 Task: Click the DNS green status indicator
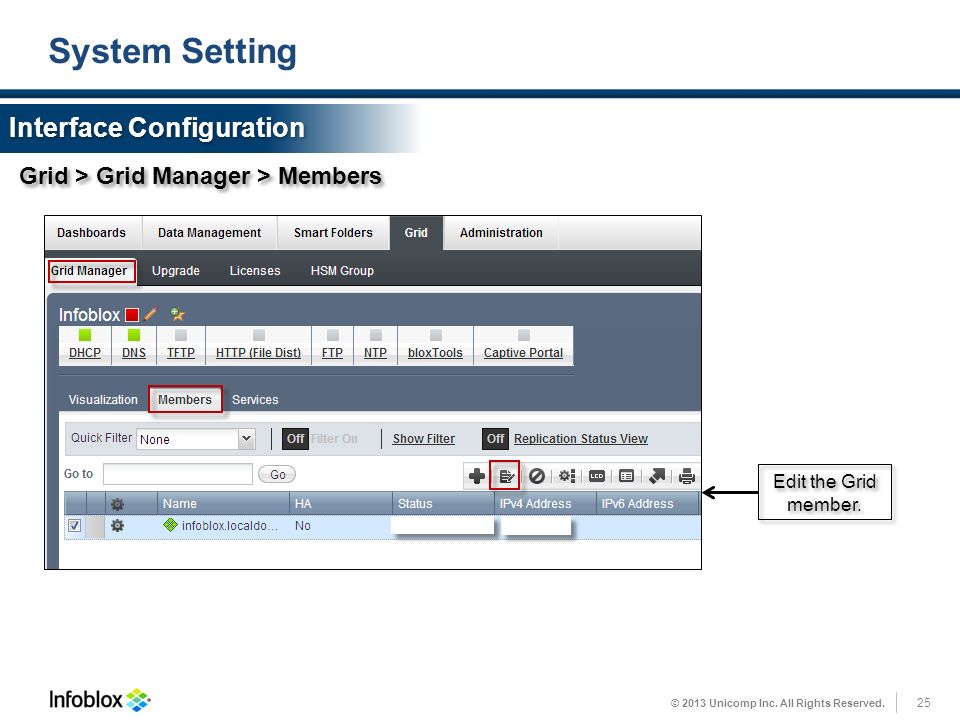pos(133,335)
